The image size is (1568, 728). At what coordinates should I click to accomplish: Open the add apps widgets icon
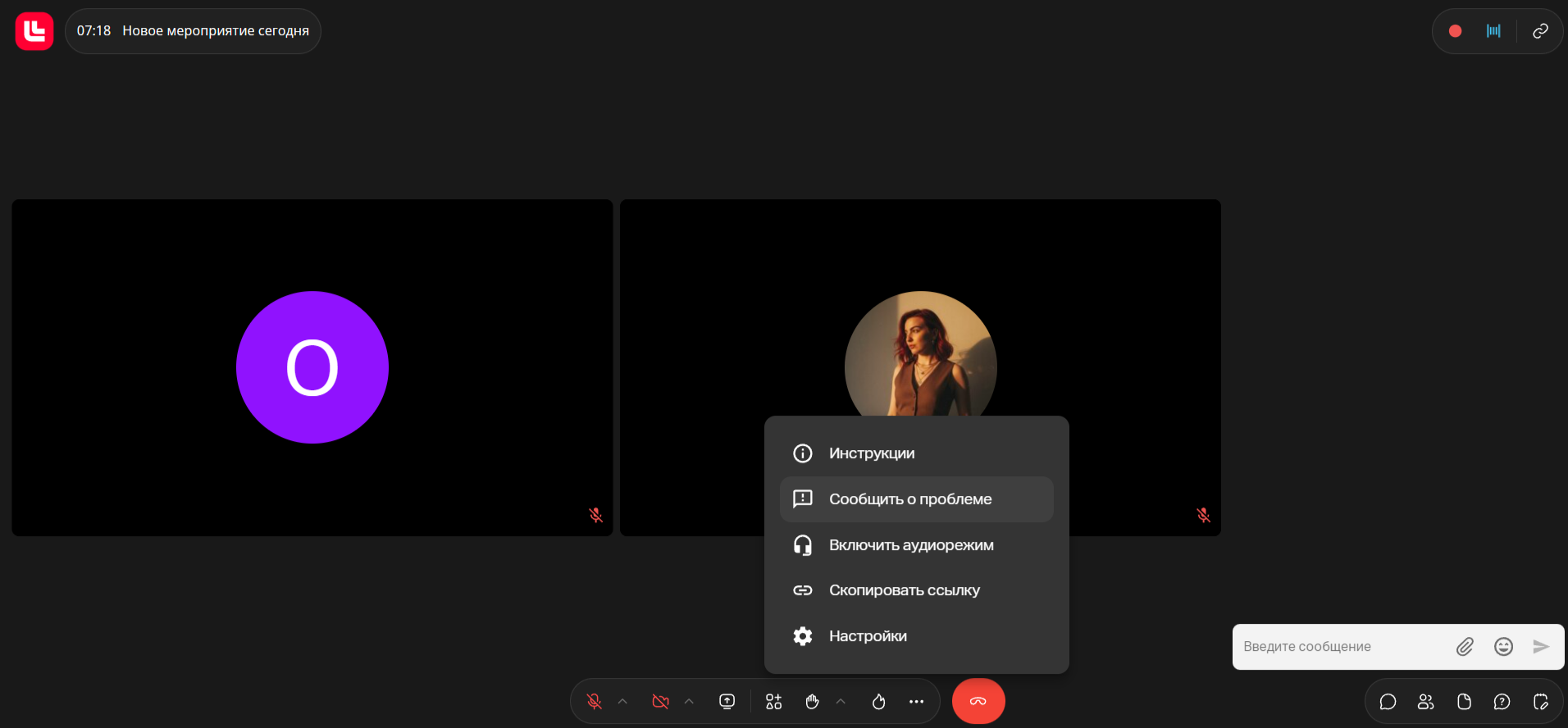coord(773,702)
